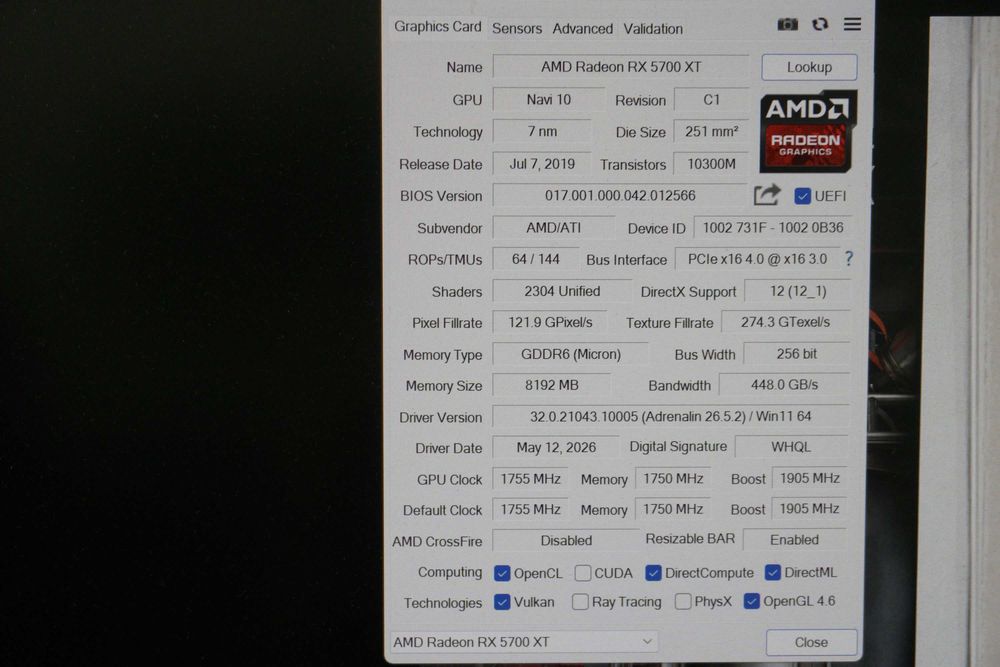The width and height of the screenshot is (1000, 667).
Task: Click the Release Date value Jul 7, 2019
Action: coord(541,164)
